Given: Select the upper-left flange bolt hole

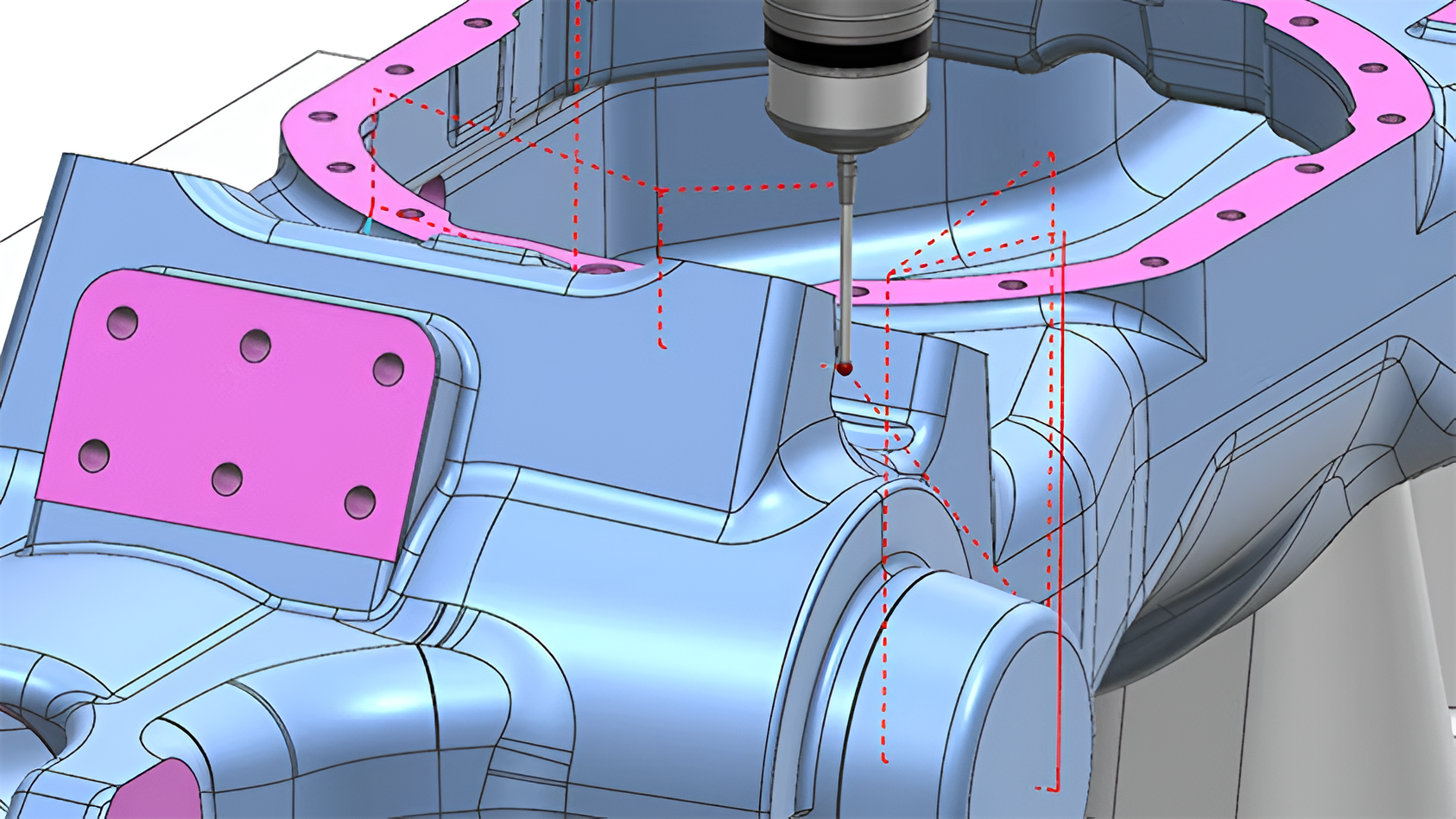Looking at the screenshot, I should 322,115.
